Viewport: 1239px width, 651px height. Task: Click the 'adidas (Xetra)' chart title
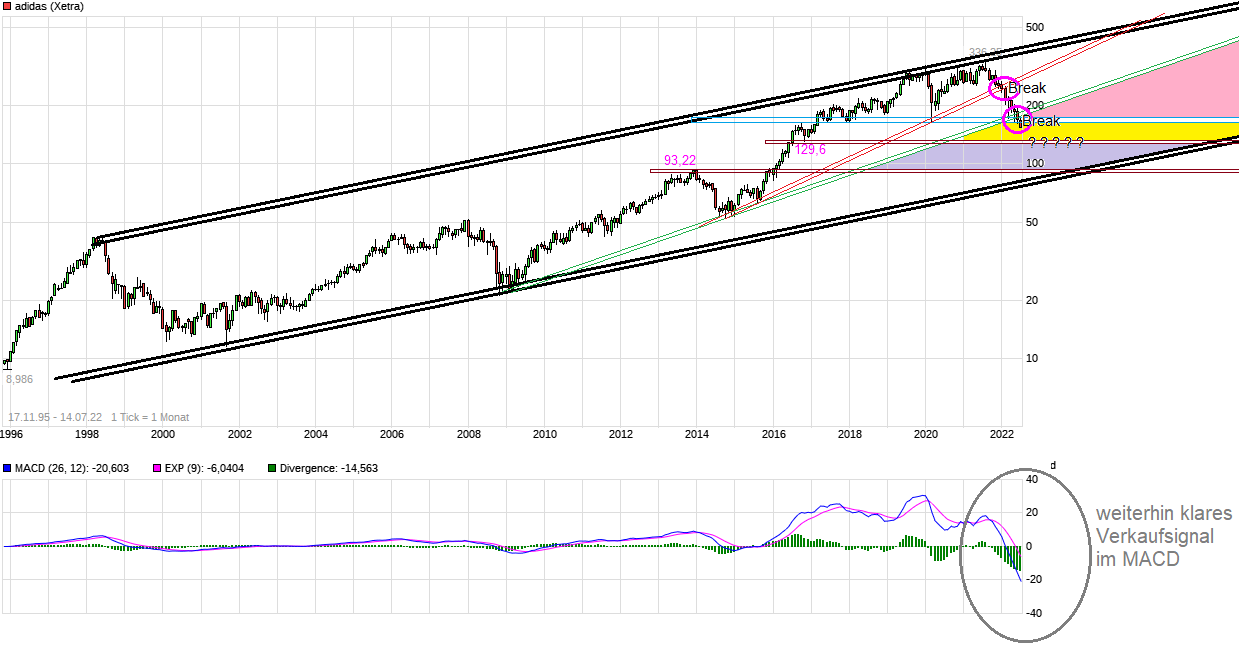[x=50, y=7]
